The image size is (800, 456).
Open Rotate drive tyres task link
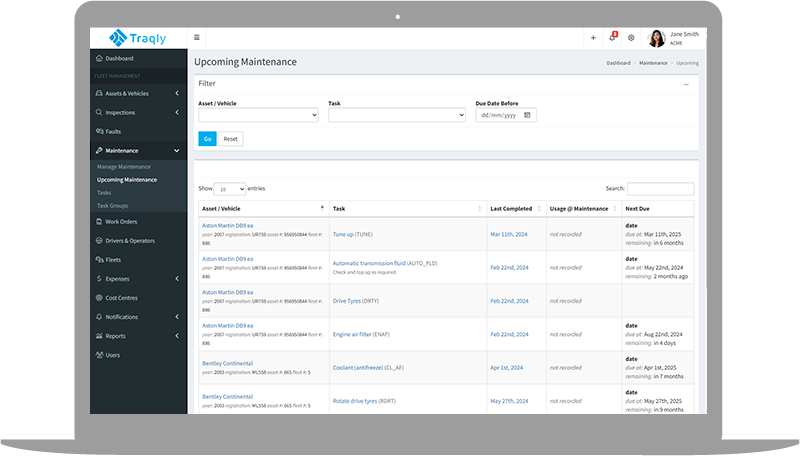coord(355,401)
